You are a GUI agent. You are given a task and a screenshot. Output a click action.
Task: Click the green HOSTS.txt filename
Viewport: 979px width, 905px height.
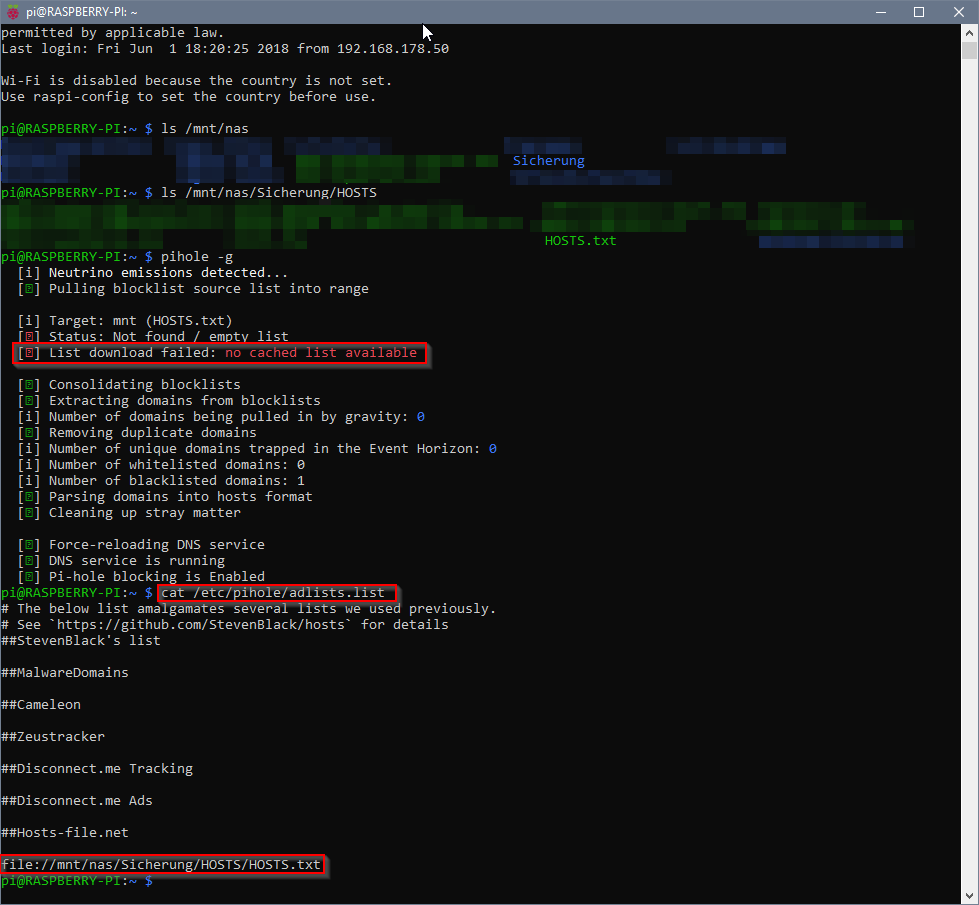point(580,241)
